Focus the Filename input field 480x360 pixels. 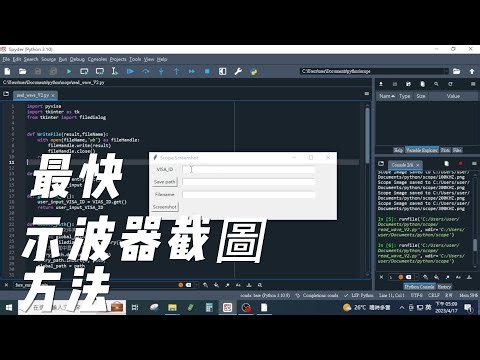[x=249, y=194]
